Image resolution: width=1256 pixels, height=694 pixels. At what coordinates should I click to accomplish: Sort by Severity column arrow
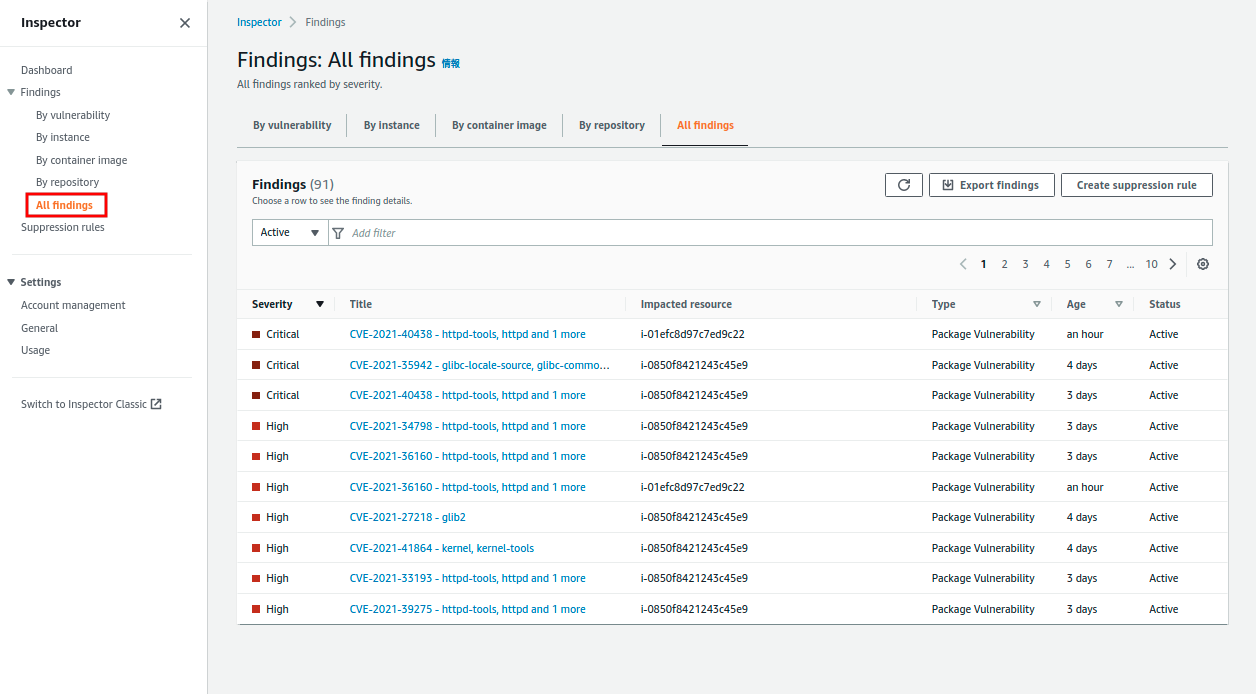(x=320, y=304)
